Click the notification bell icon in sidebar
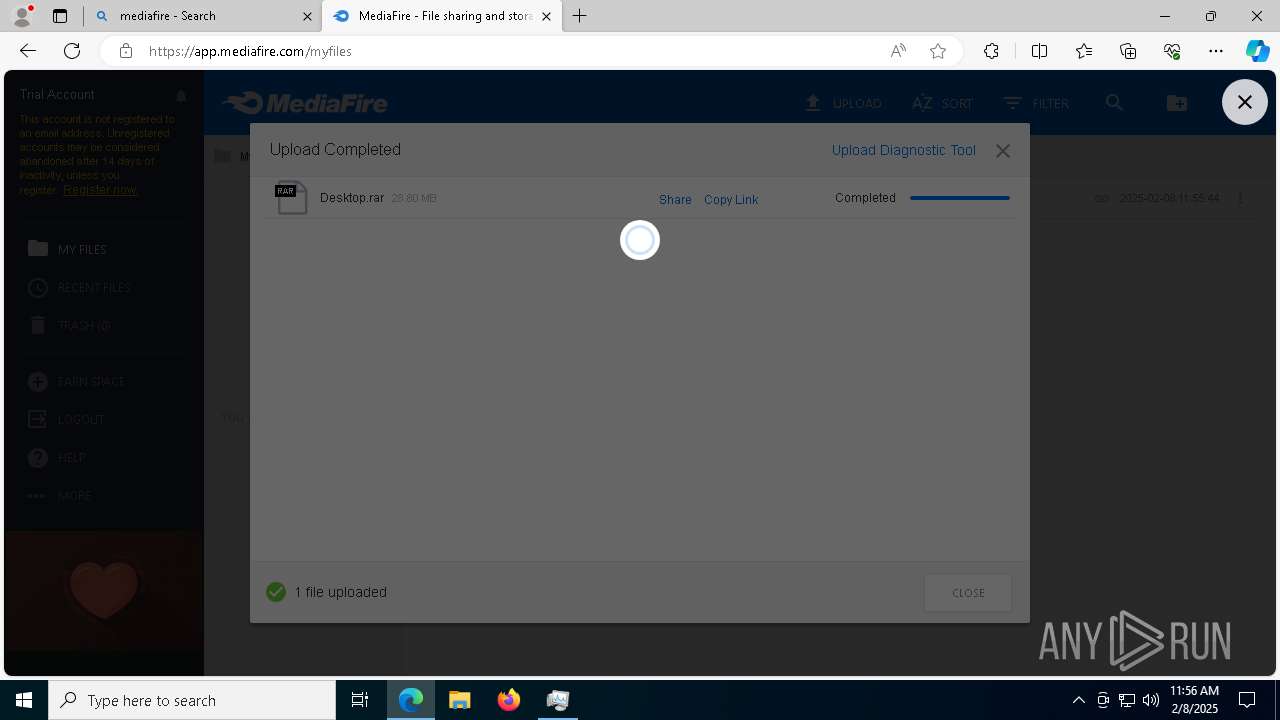Screen dimensions: 1280x720 (x=181, y=96)
